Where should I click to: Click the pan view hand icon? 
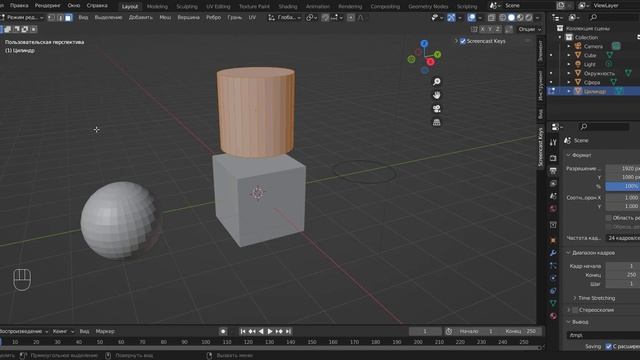coord(436,95)
